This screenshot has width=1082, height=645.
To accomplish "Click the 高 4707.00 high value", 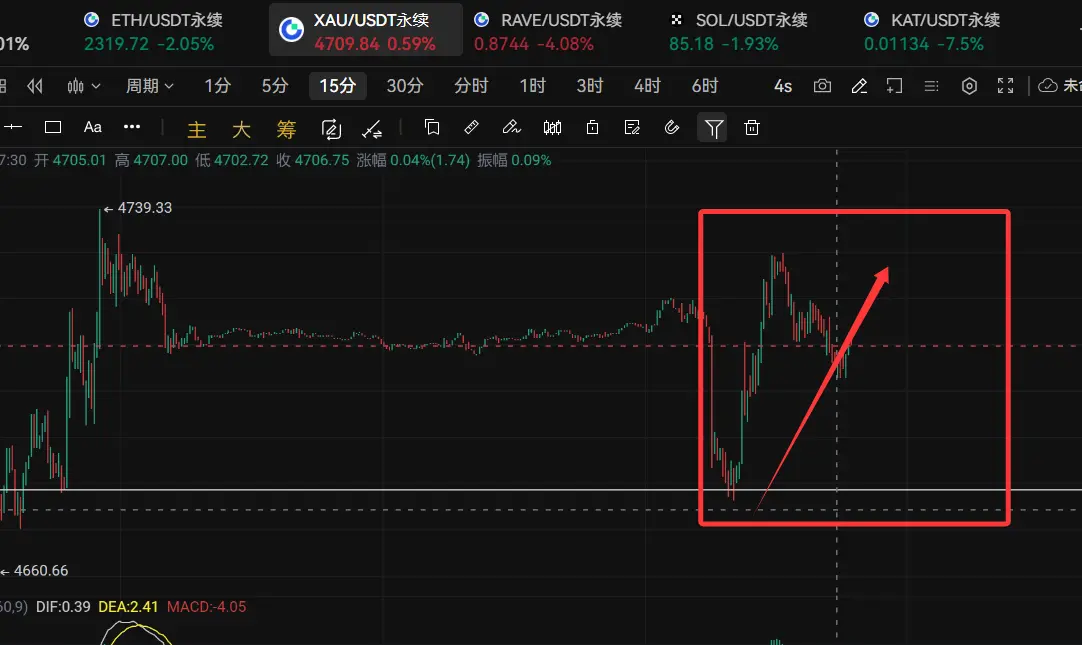I will pos(151,160).
